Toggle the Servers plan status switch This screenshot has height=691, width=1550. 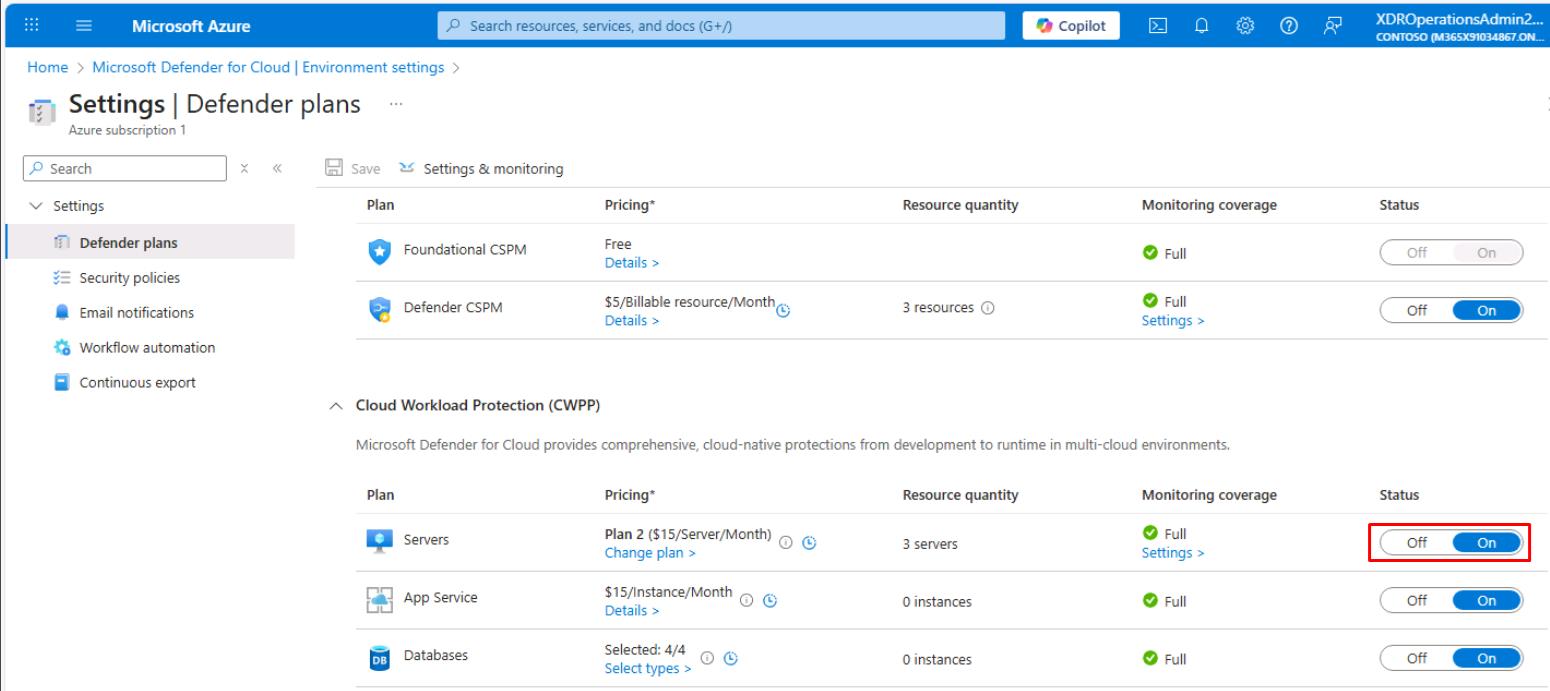[1450, 542]
